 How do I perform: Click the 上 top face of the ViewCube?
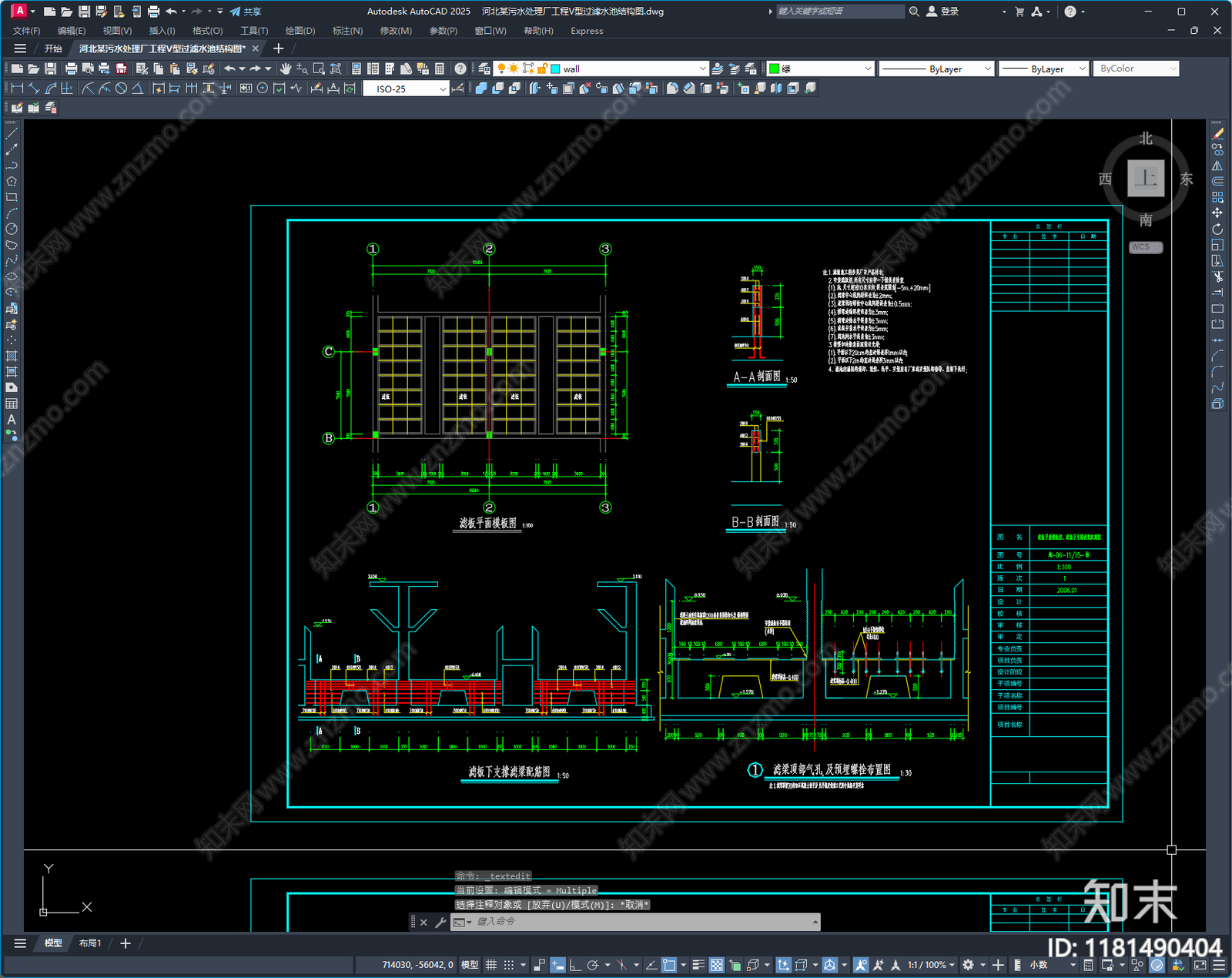tap(1146, 179)
